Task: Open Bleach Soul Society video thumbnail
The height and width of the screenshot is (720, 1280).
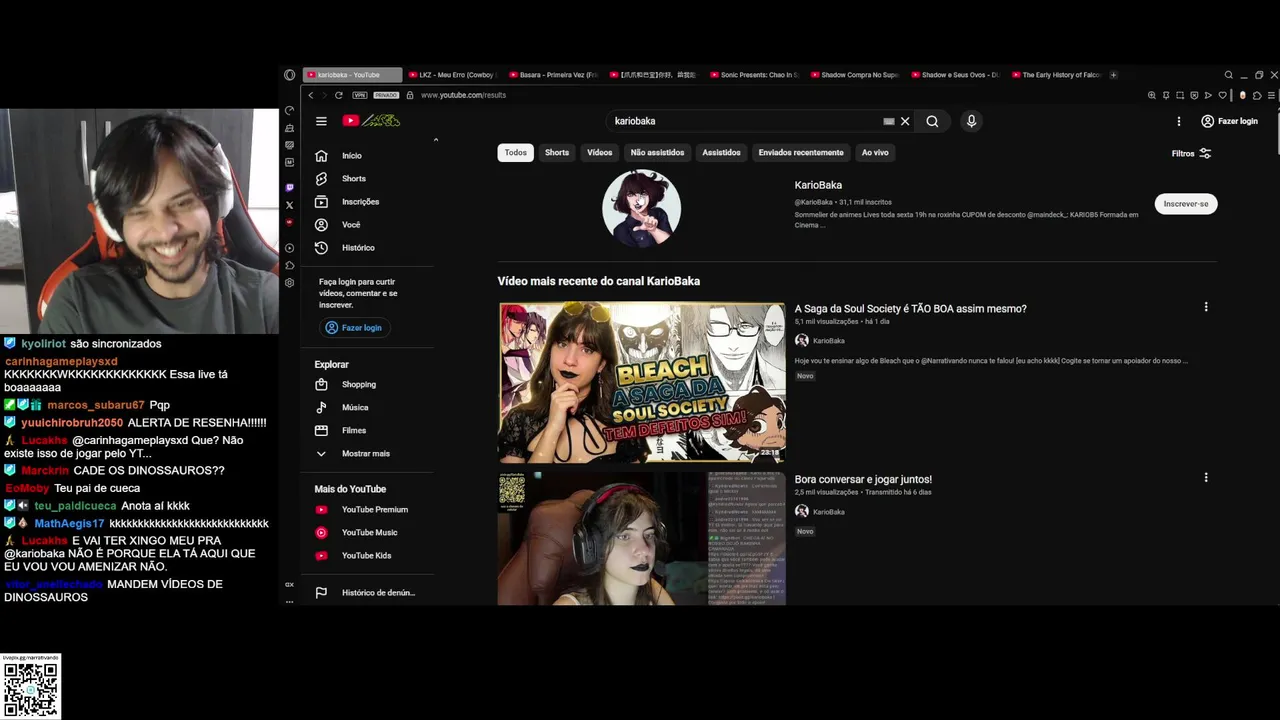Action: [642, 382]
